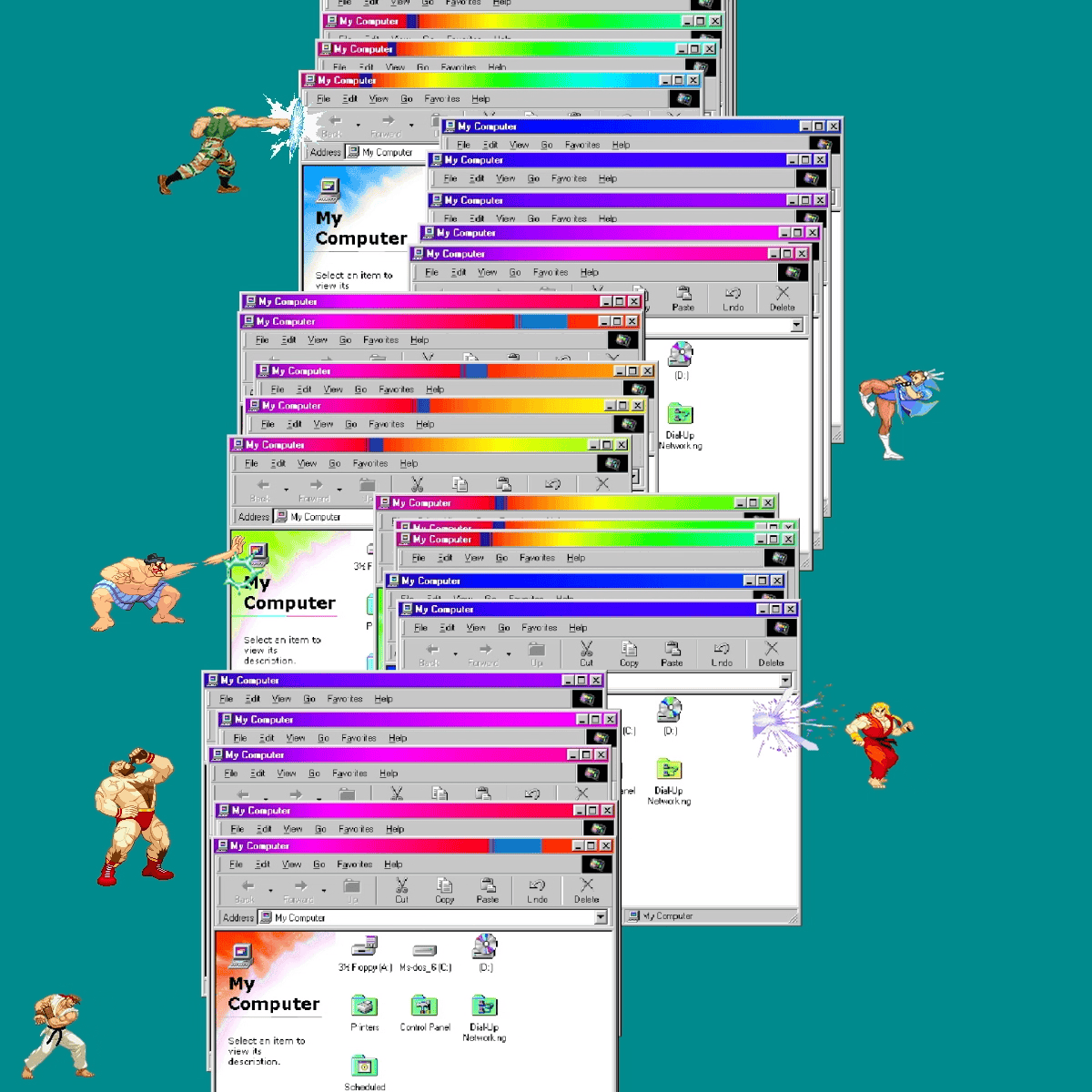This screenshot has width=1092, height=1092.
Task: Click Cut in the front bottom window toolbar
Action: (x=401, y=890)
